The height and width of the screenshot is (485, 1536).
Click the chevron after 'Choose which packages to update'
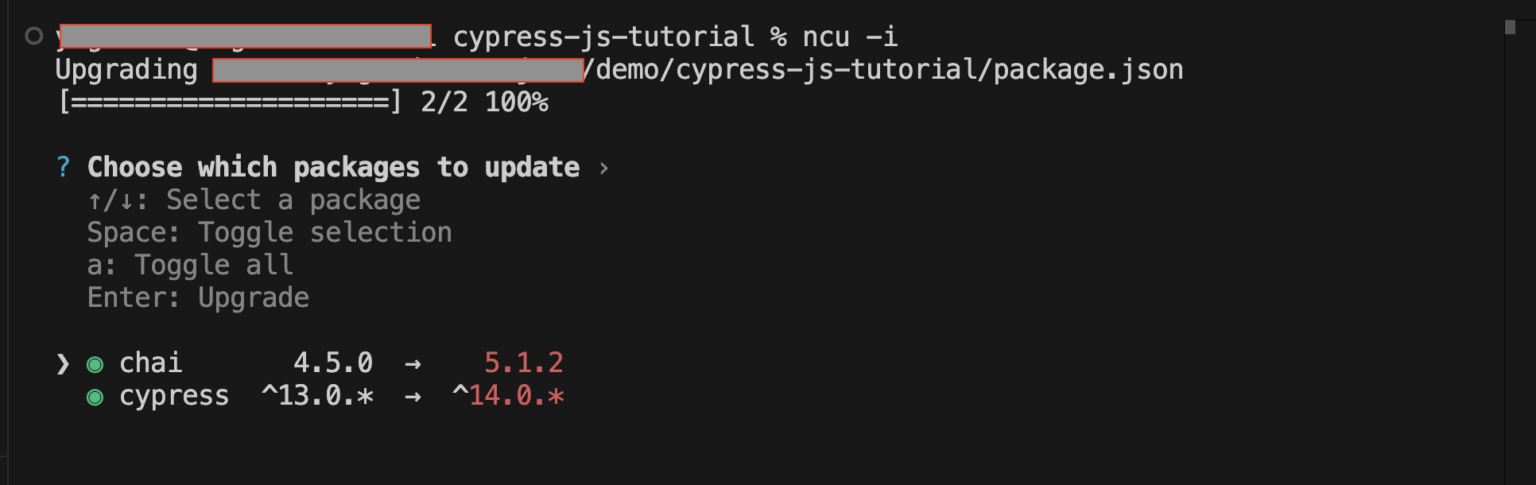click(603, 167)
